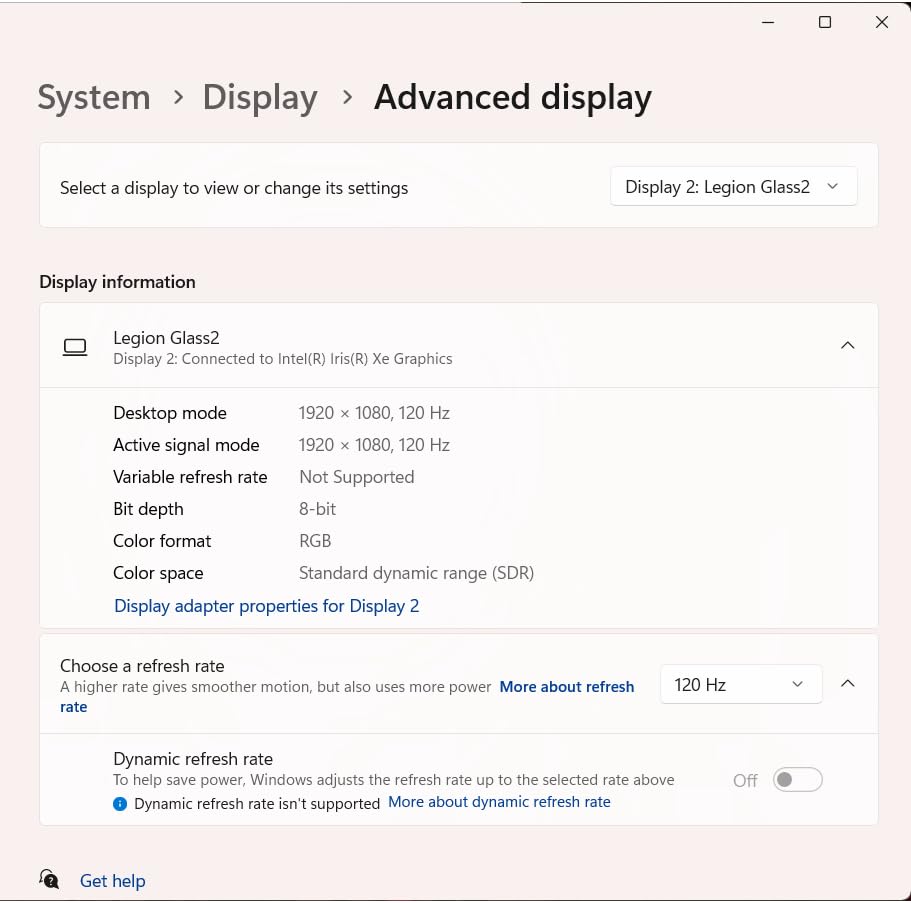Click the laptop icon beside Legion Glass2
This screenshot has width=911, height=903.
pyautogui.click(x=75, y=347)
